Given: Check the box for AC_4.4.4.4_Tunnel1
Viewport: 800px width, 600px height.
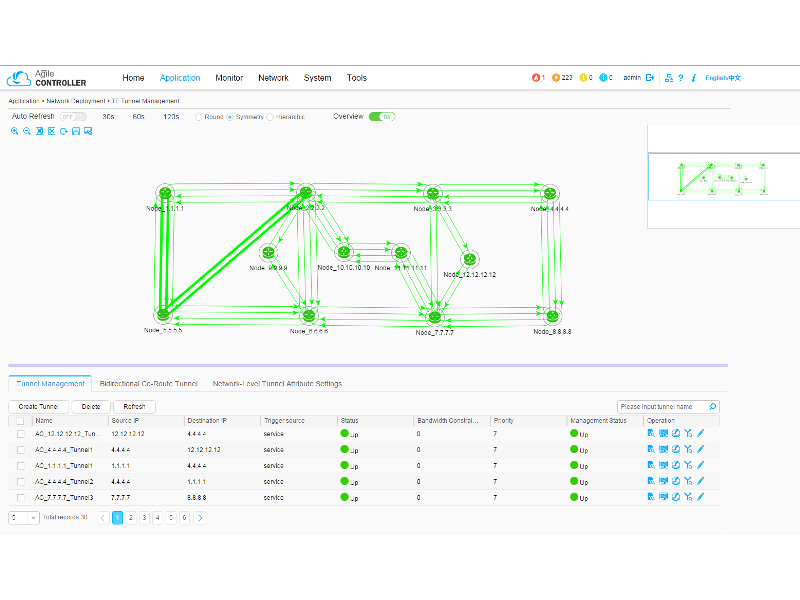Looking at the screenshot, I should (20, 450).
